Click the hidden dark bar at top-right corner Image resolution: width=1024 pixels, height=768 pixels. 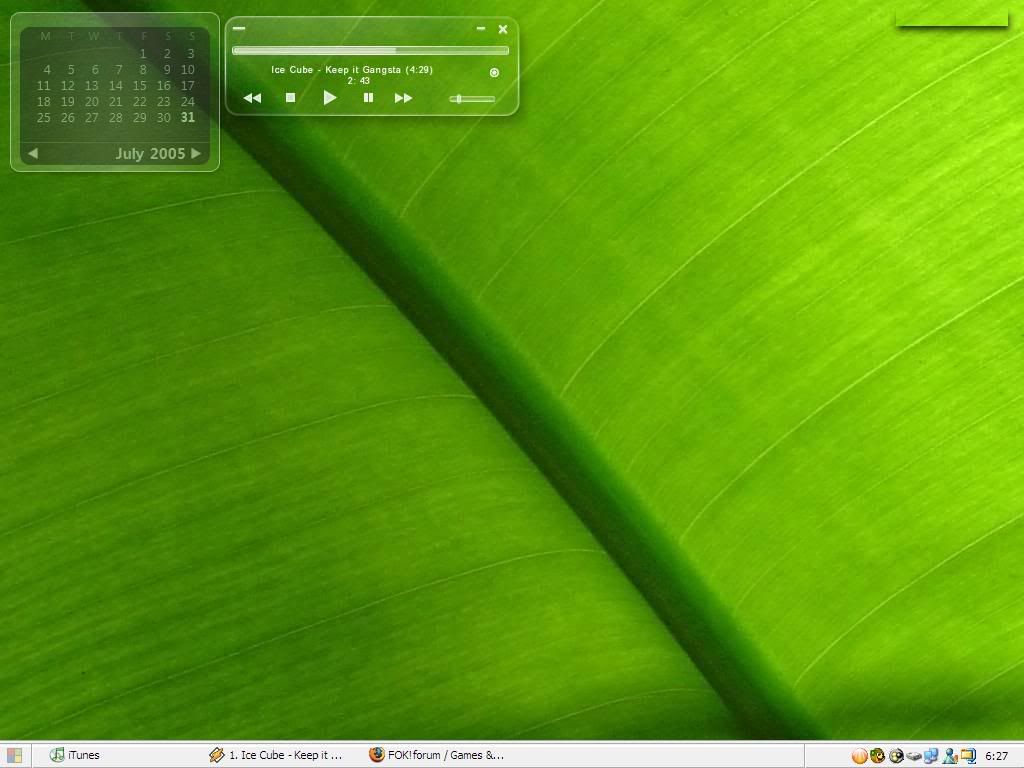coord(952,22)
